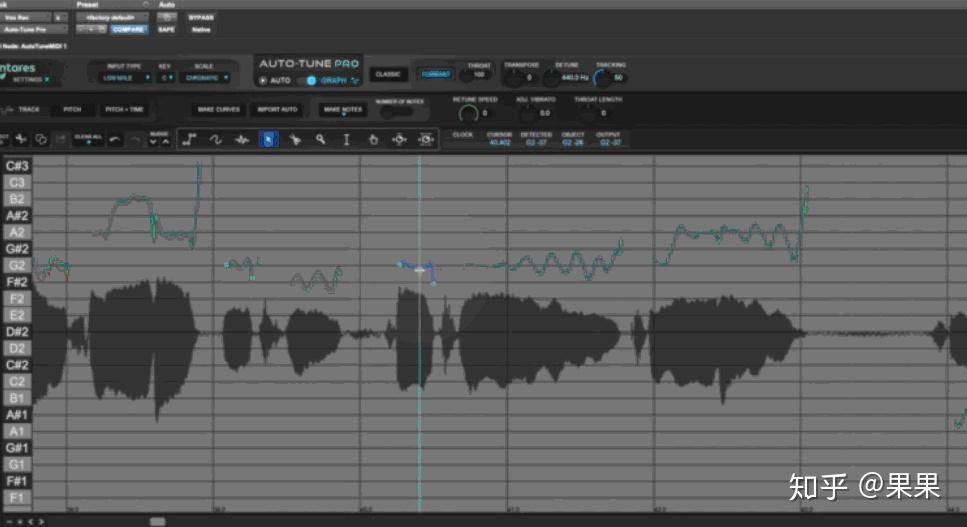Click the Antares logo
The width and height of the screenshot is (967, 527).
point(17,68)
